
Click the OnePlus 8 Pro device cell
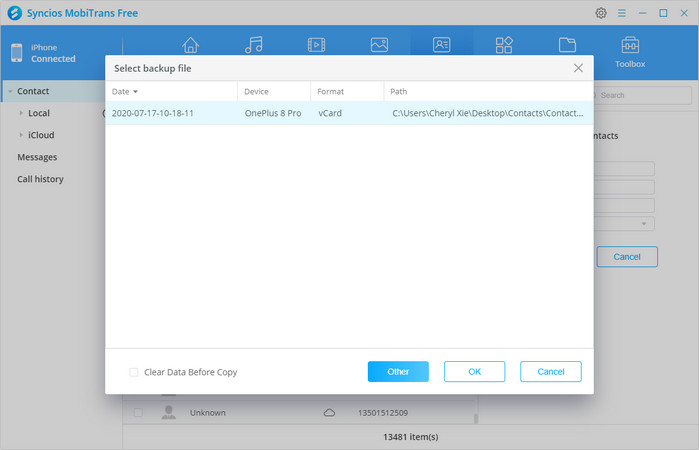pos(273,113)
